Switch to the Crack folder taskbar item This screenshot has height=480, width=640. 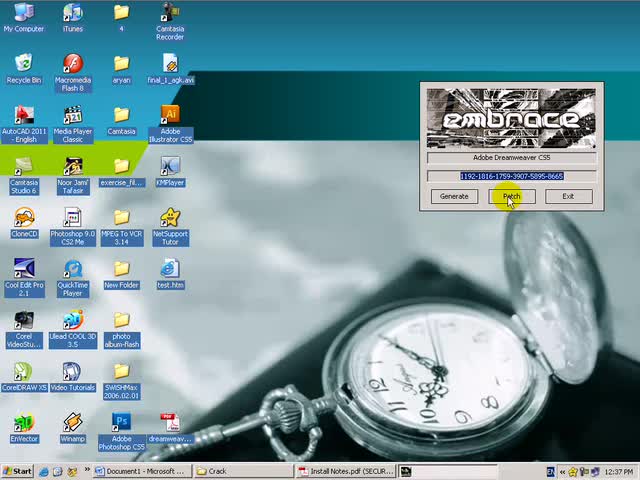[243, 471]
